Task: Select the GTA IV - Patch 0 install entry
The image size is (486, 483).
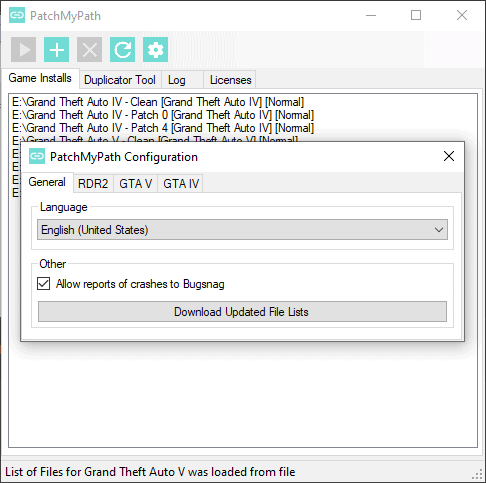Action: tap(163, 115)
